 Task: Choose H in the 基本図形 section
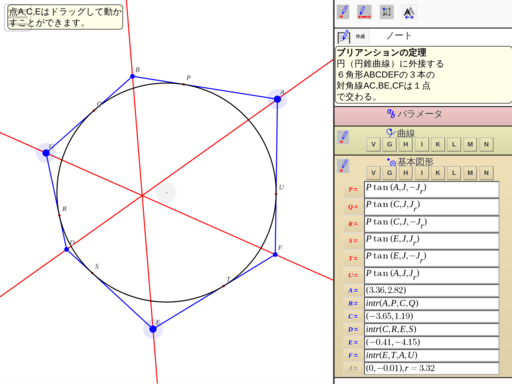point(406,173)
